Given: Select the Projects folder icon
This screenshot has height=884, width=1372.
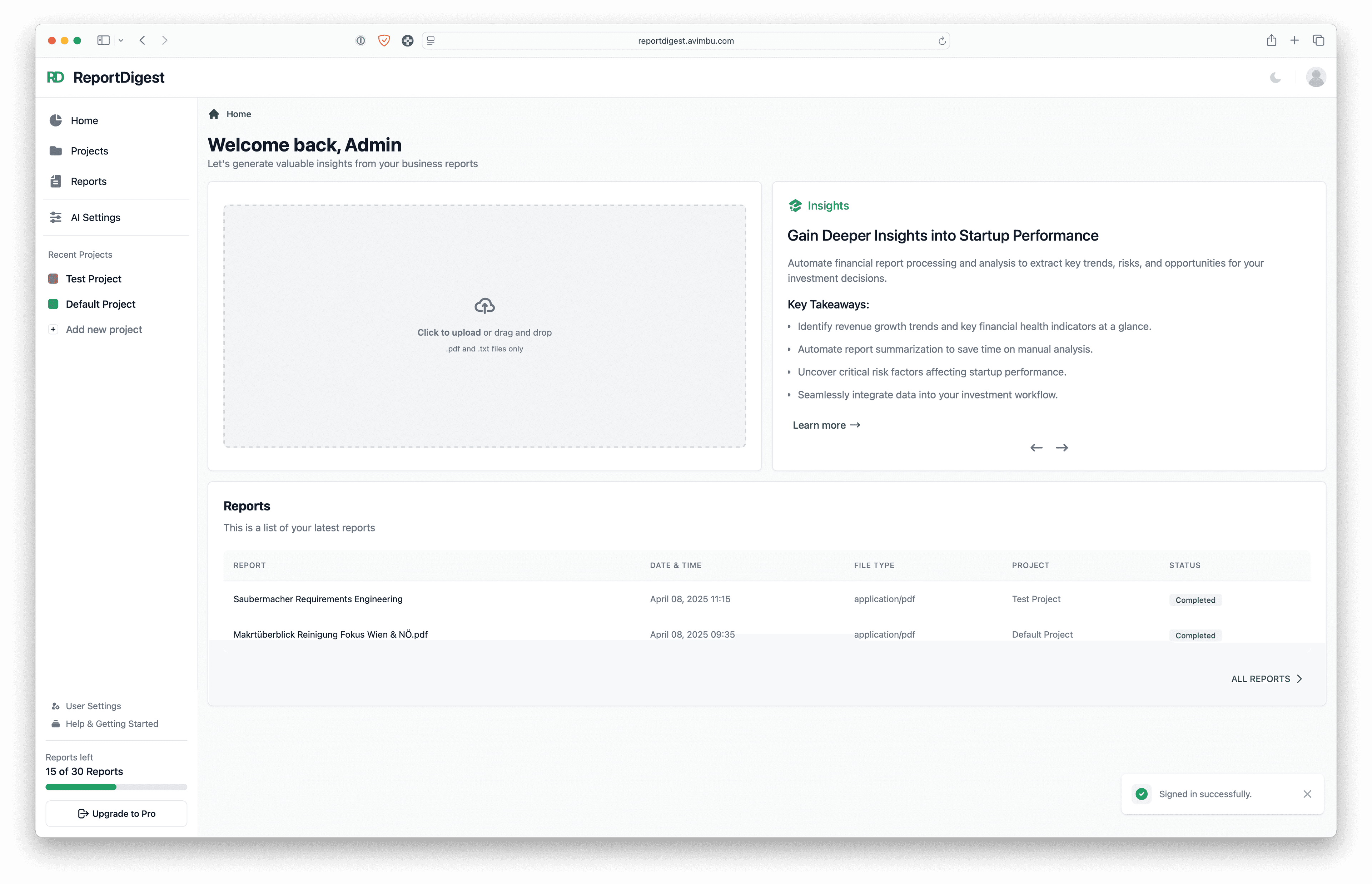Looking at the screenshot, I should click(x=55, y=150).
